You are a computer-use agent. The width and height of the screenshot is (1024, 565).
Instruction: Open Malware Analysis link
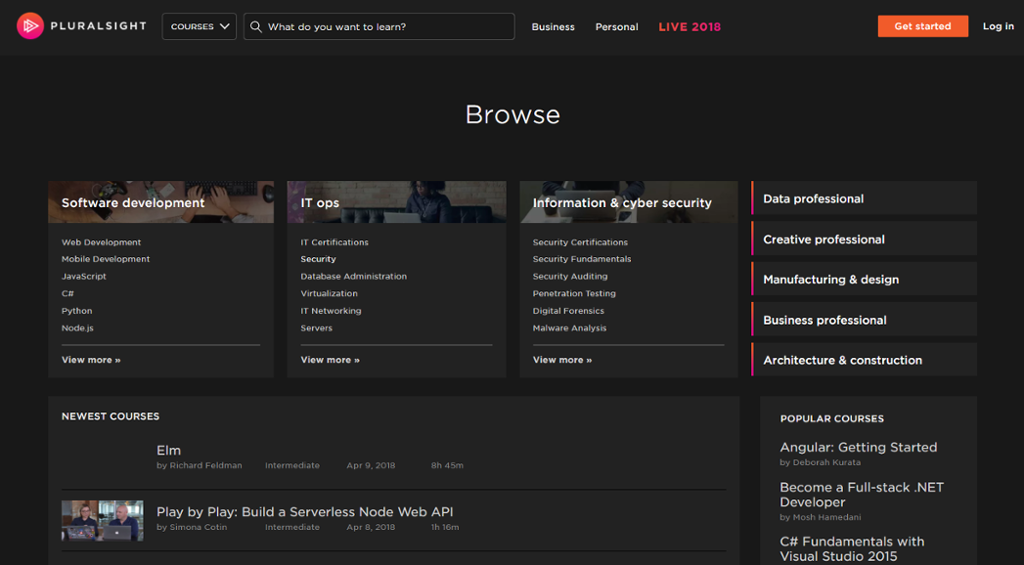click(x=569, y=328)
